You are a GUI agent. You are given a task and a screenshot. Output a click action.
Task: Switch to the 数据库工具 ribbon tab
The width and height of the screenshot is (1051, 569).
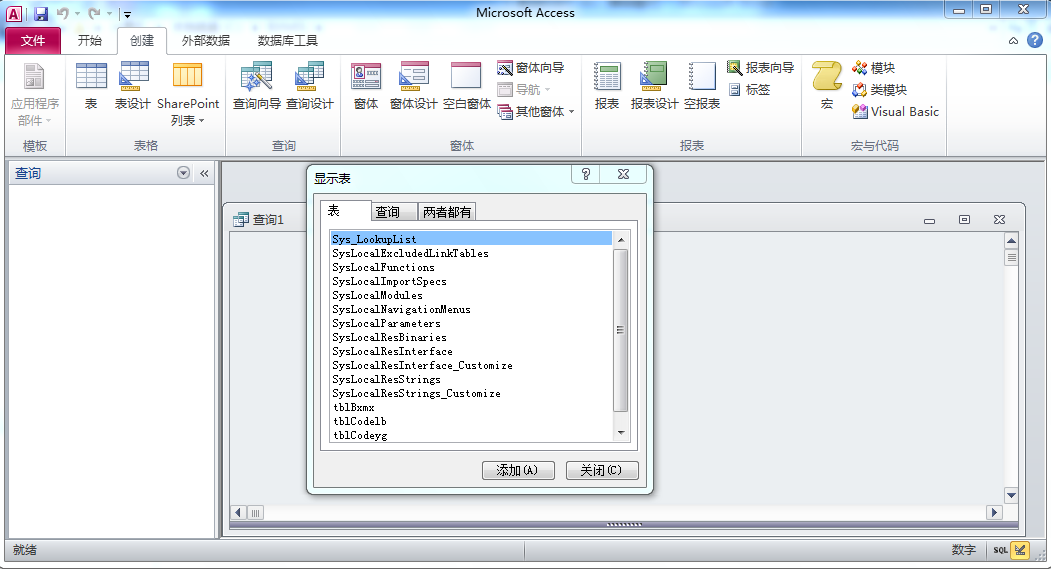click(x=288, y=41)
